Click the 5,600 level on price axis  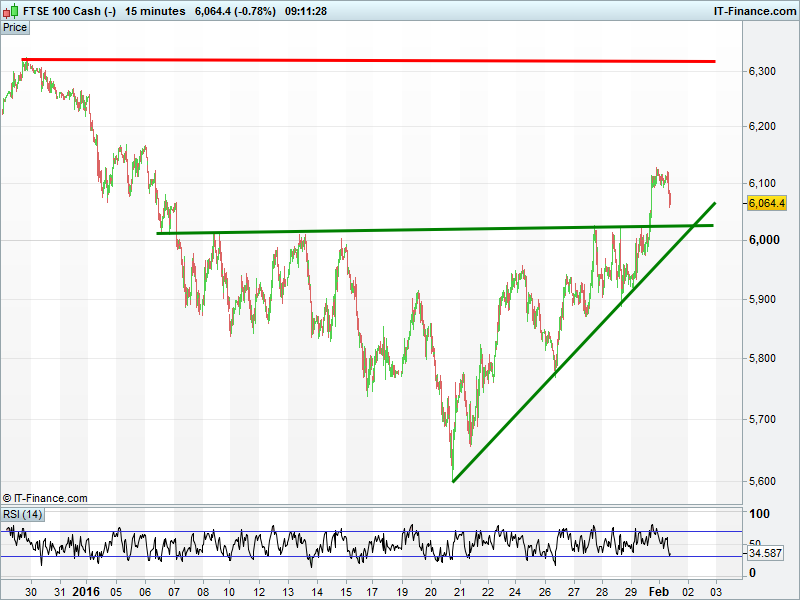763,481
